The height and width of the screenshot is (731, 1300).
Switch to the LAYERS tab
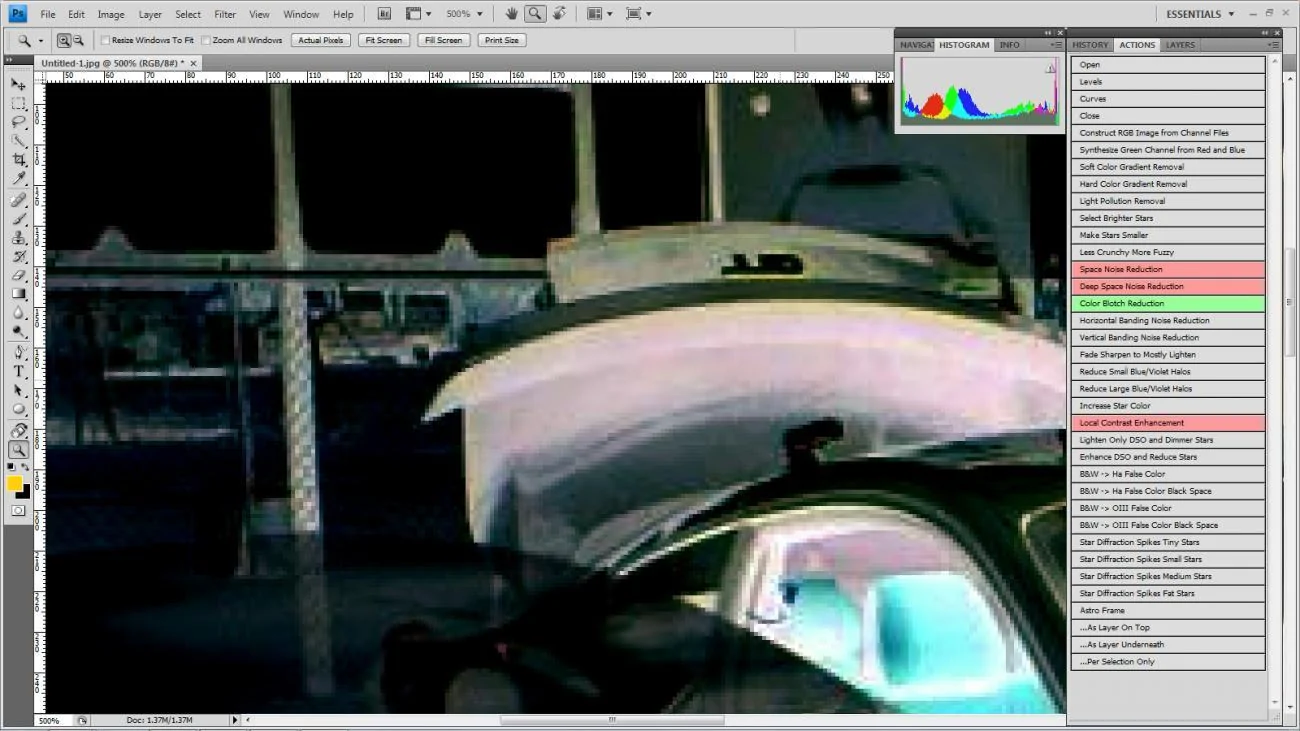pyautogui.click(x=1180, y=45)
